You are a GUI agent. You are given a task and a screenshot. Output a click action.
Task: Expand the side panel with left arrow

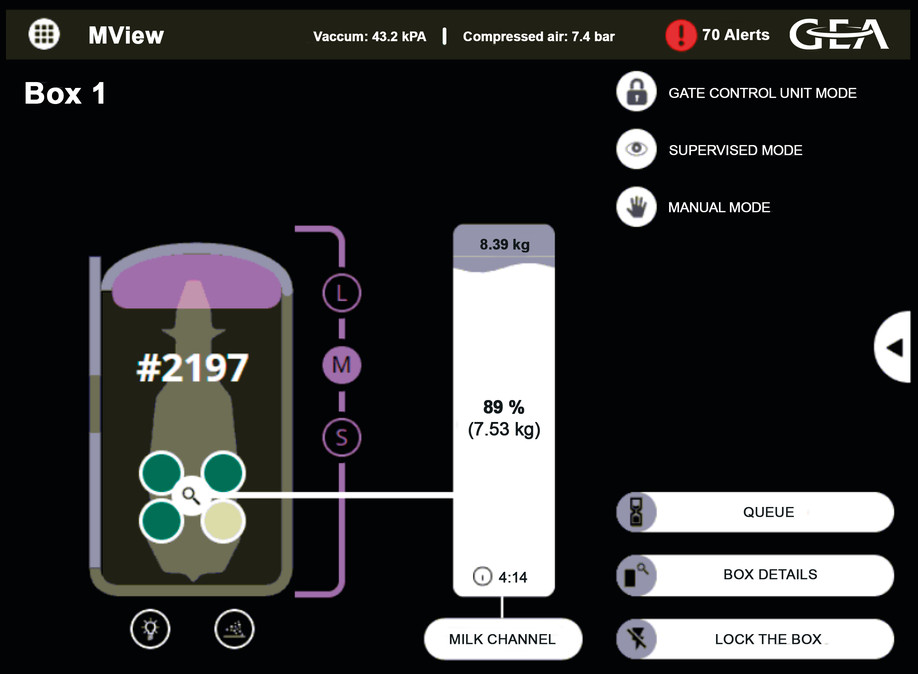pos(895,347)
